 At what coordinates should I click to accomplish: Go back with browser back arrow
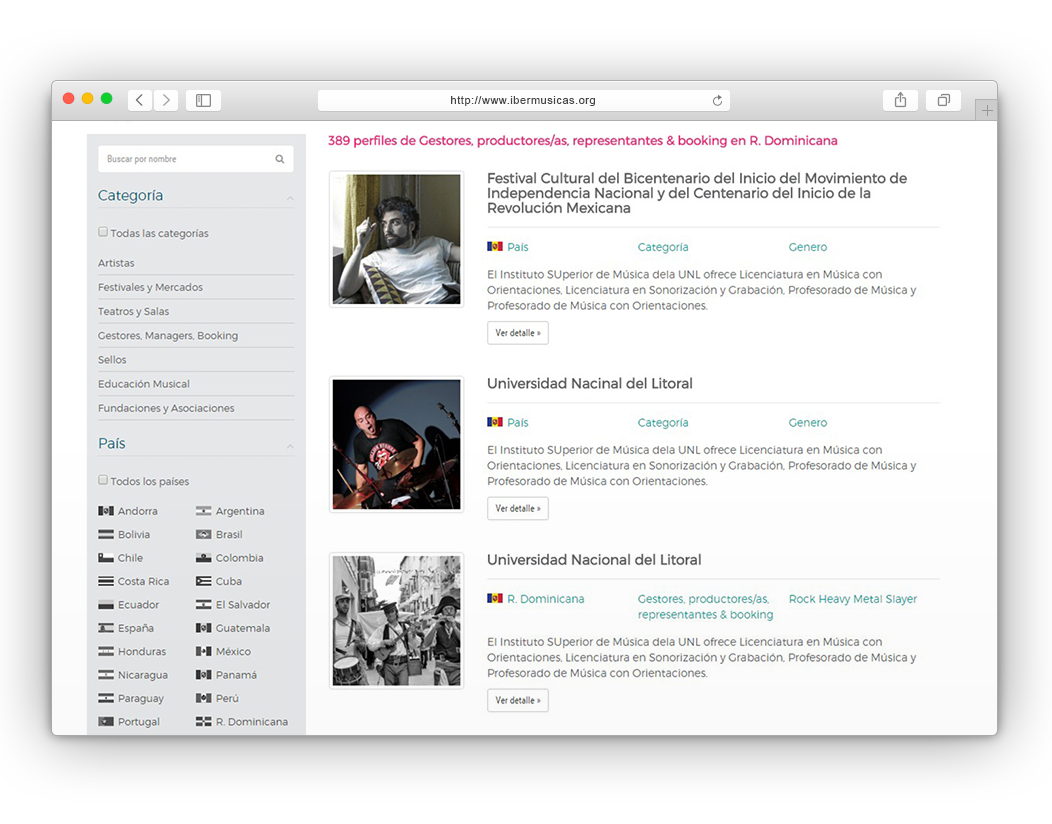tap(140, 100)
